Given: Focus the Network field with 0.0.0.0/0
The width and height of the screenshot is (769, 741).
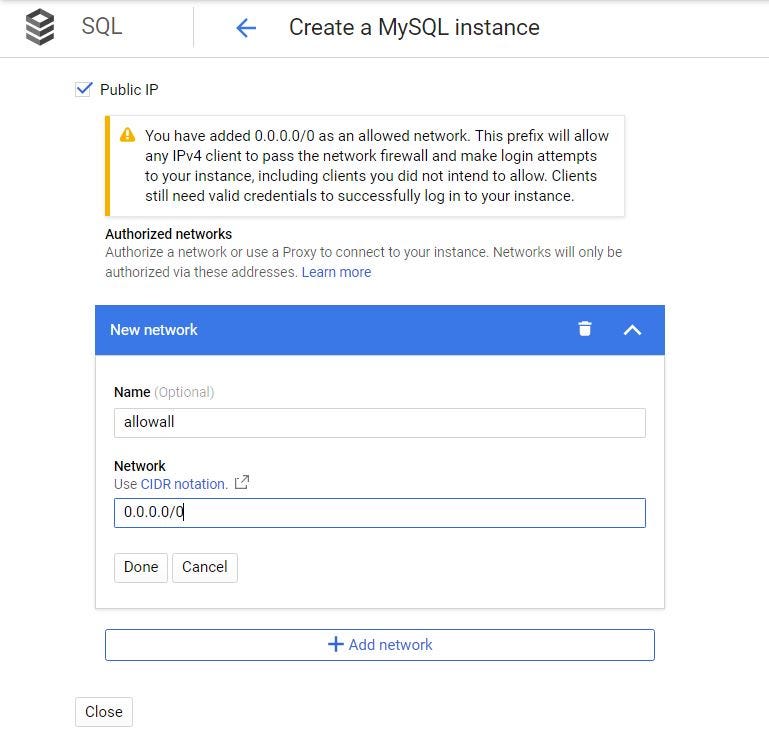Looking at the screenshot, I should click(x=380, y=513).
